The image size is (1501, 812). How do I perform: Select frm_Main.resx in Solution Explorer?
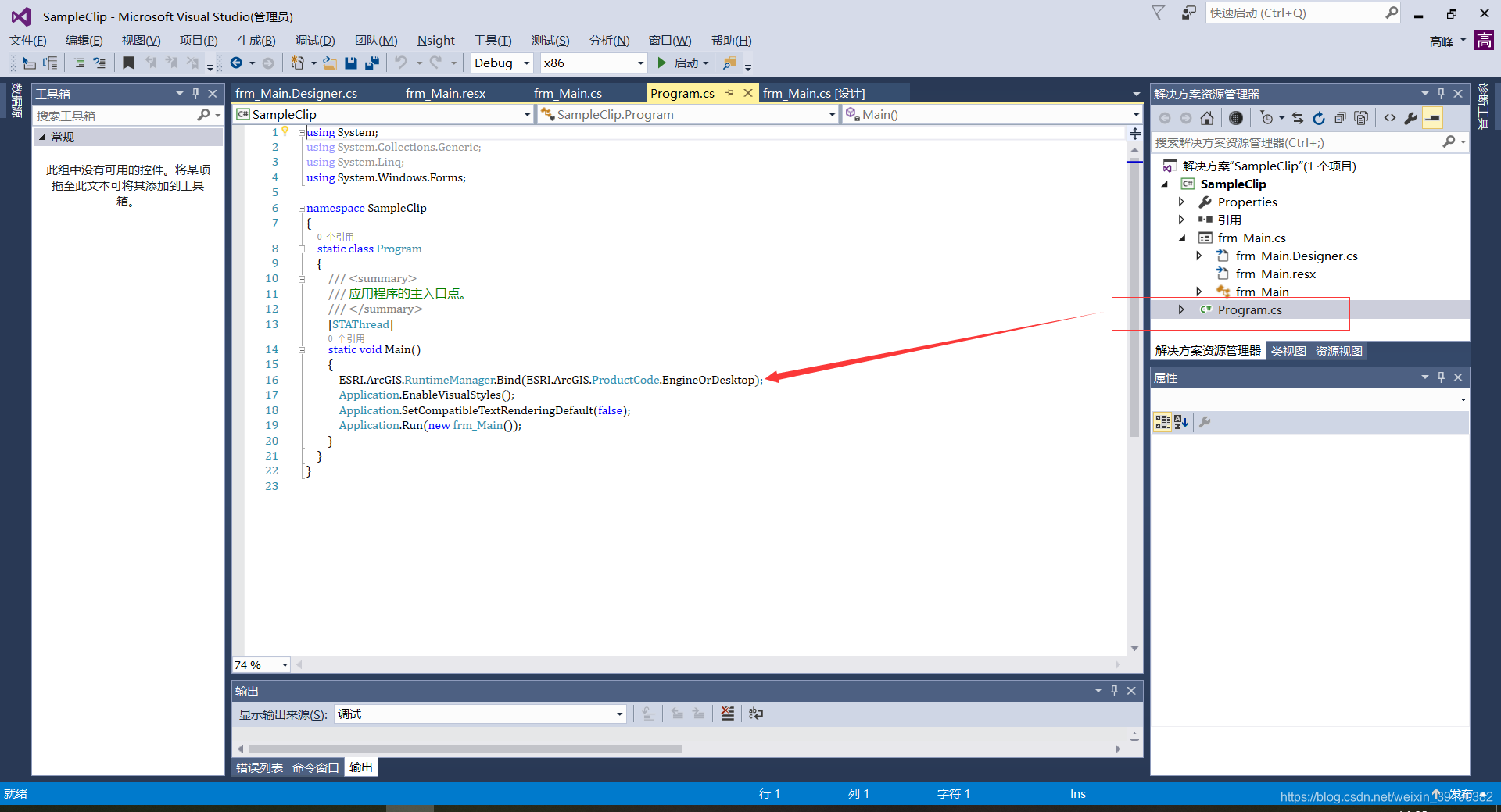tap(1275, 274)
